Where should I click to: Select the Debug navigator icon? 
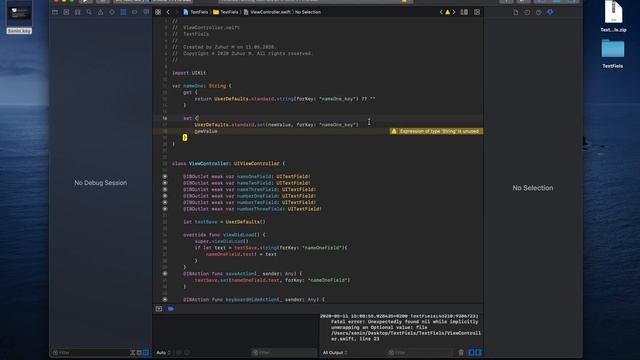123,12
